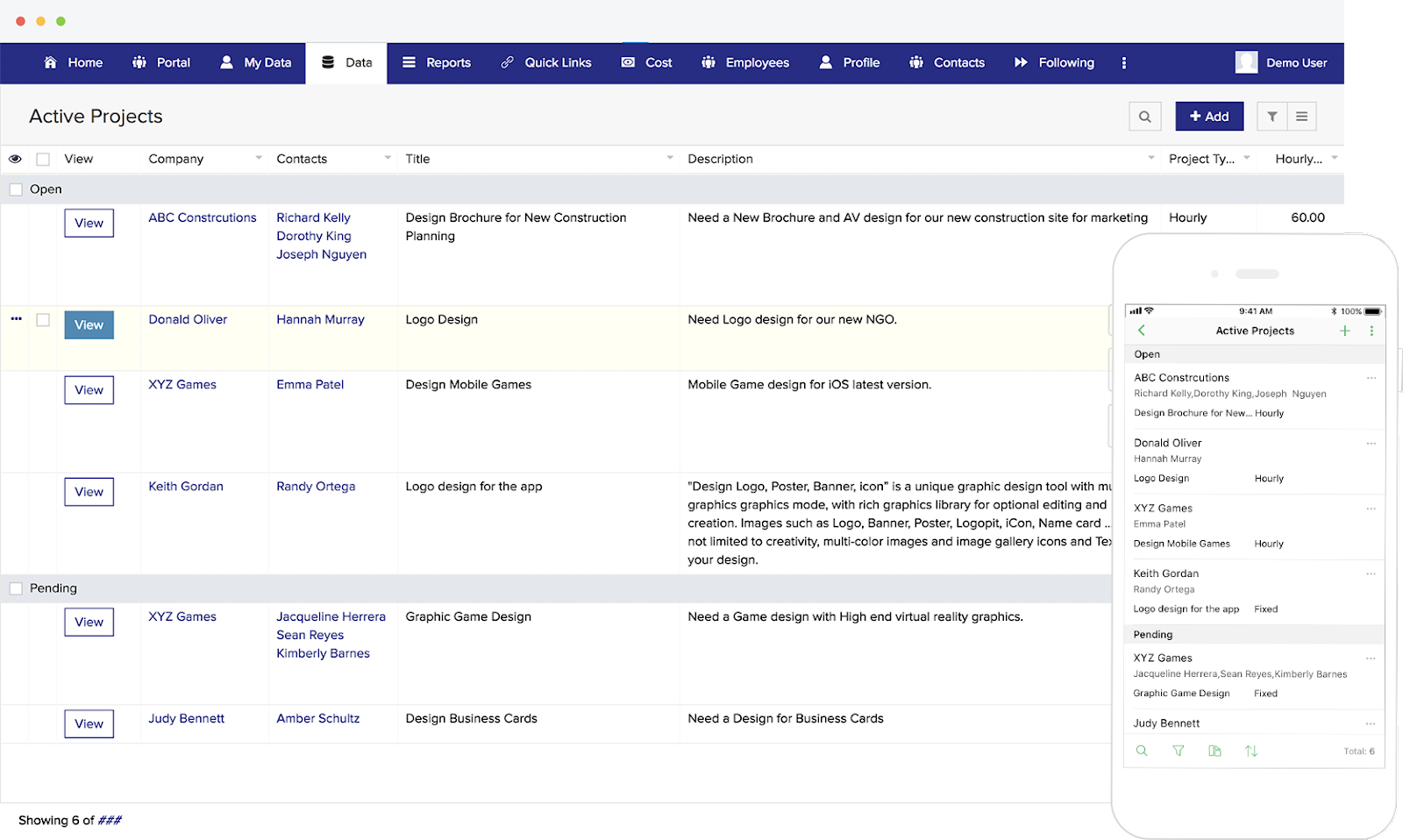Open the ABC Constrcutions company link
This screenshot has height=840, width=1403.
(203, 217)
